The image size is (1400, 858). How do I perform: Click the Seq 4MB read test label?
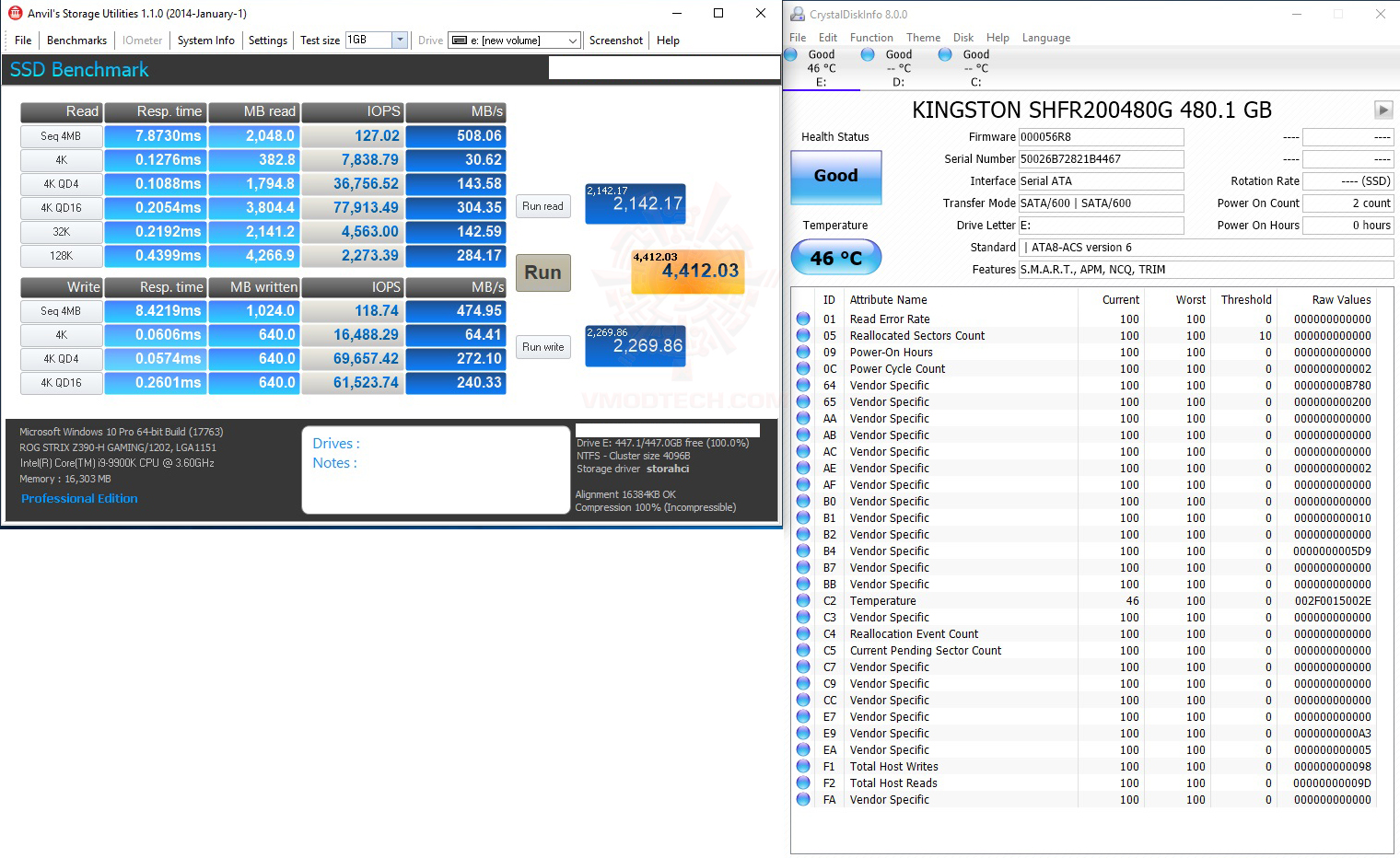click(61, 136)
